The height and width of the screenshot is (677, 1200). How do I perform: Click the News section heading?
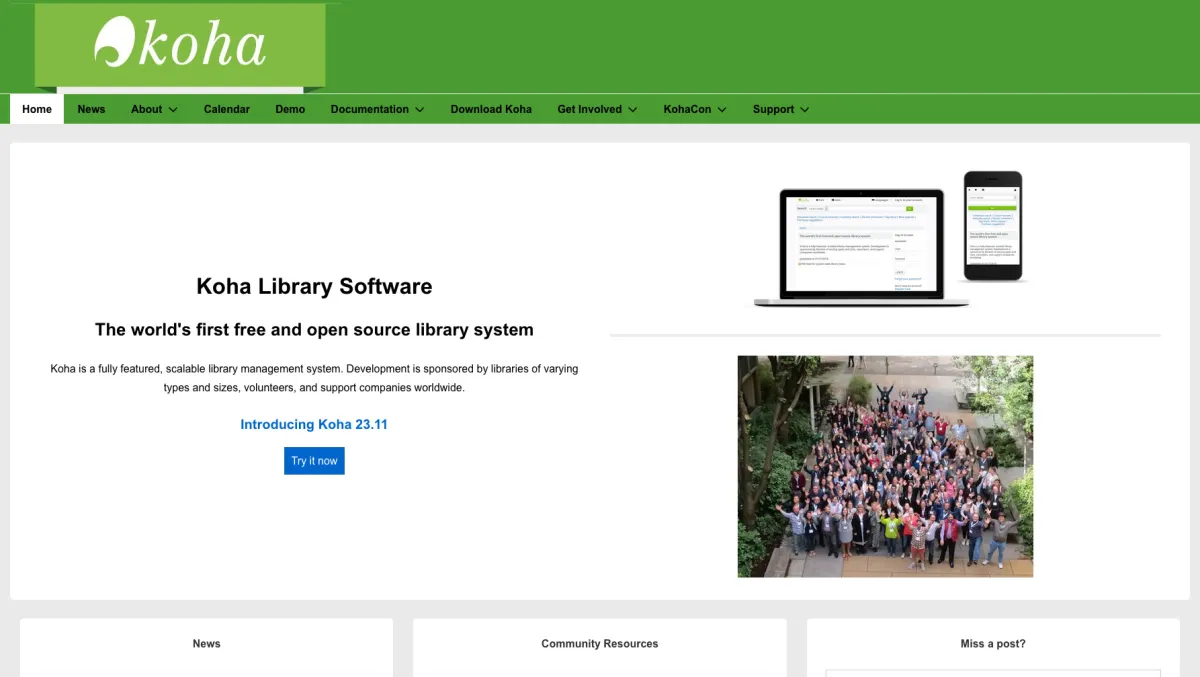tap(207, 644)
